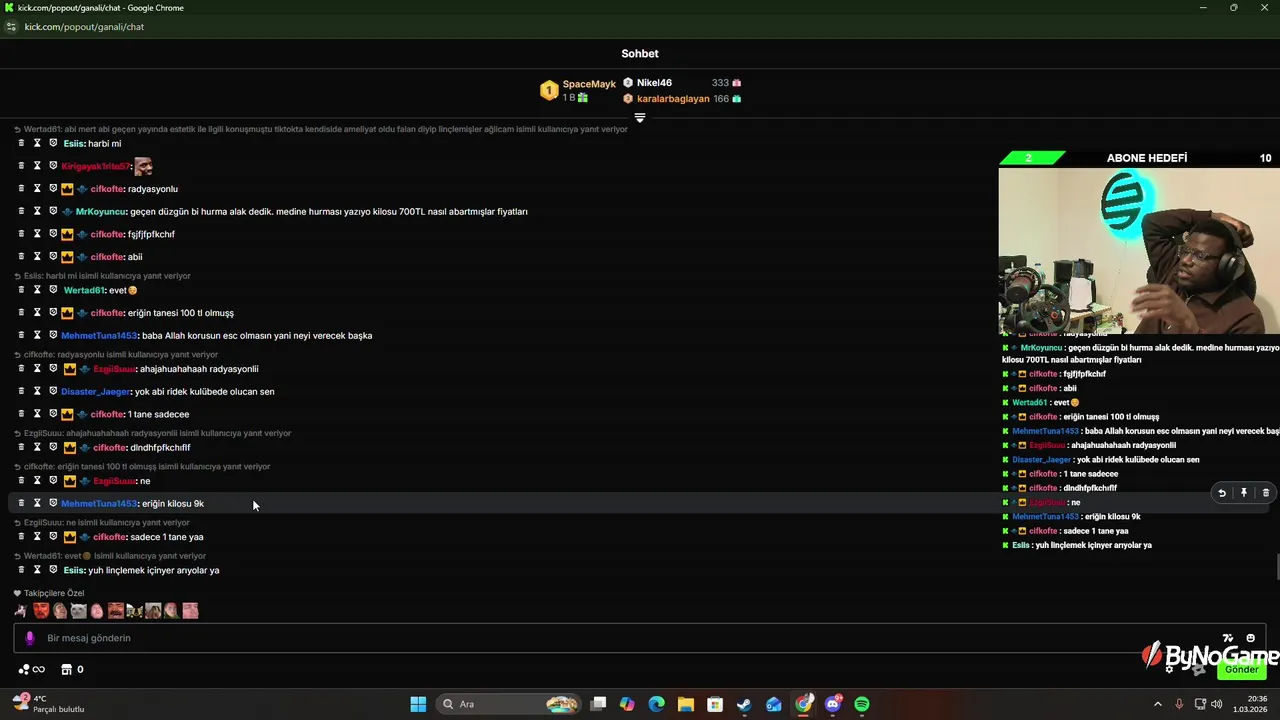The image size is (1280, 720).
Task: Open chat settings gear icon
Action: tap(1169, 669)
